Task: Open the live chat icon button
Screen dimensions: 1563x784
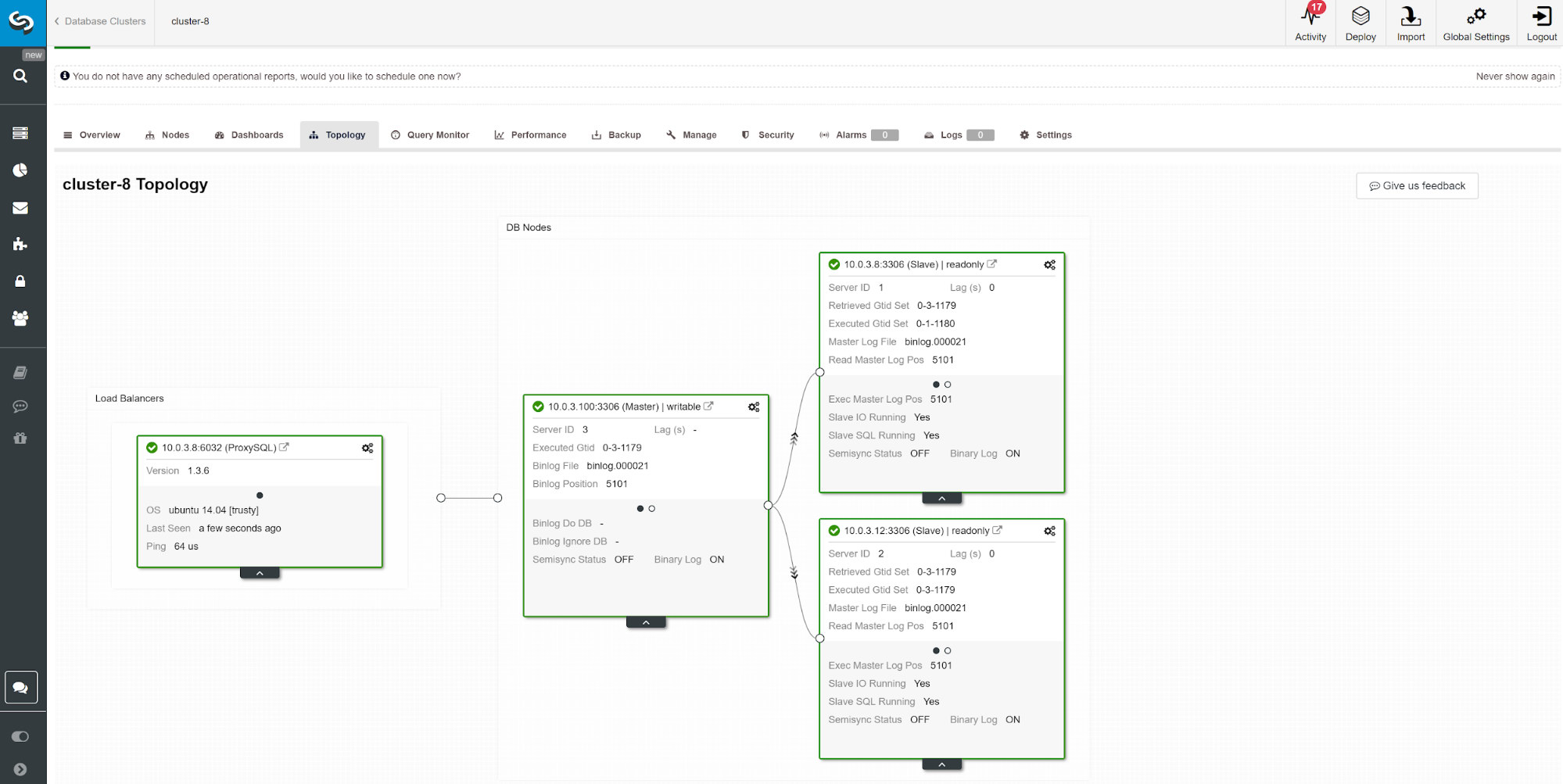Action: tap(21, 688)
